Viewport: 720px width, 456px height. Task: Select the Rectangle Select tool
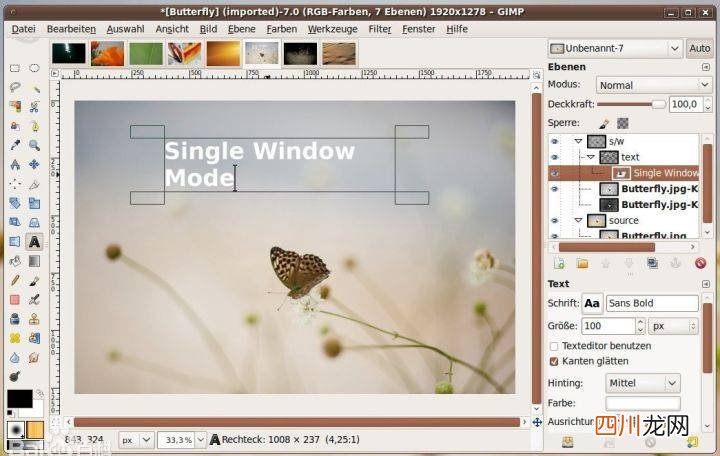(x=15, y=68)
